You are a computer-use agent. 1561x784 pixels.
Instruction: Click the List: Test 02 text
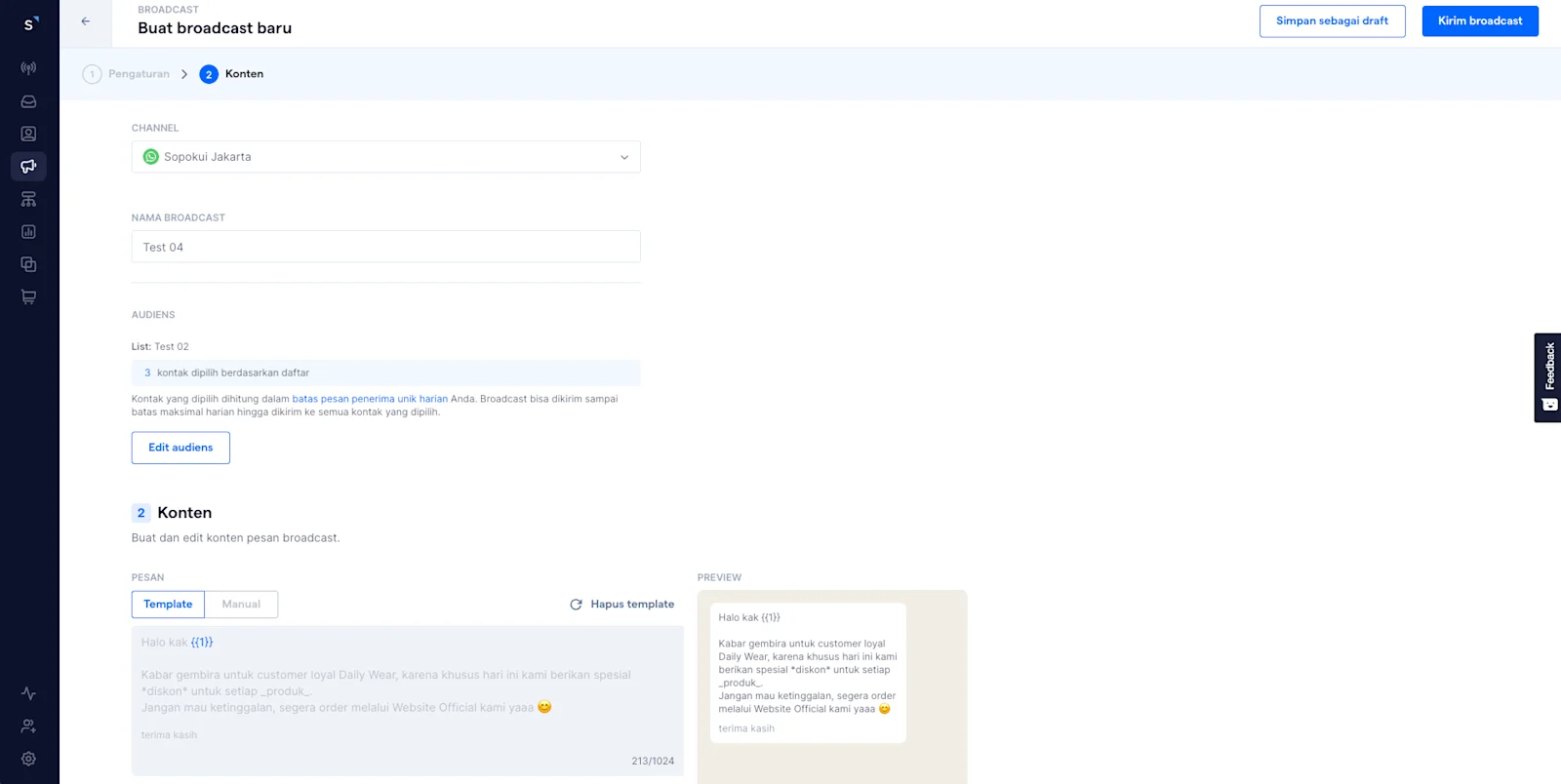[x=160, y=347]
